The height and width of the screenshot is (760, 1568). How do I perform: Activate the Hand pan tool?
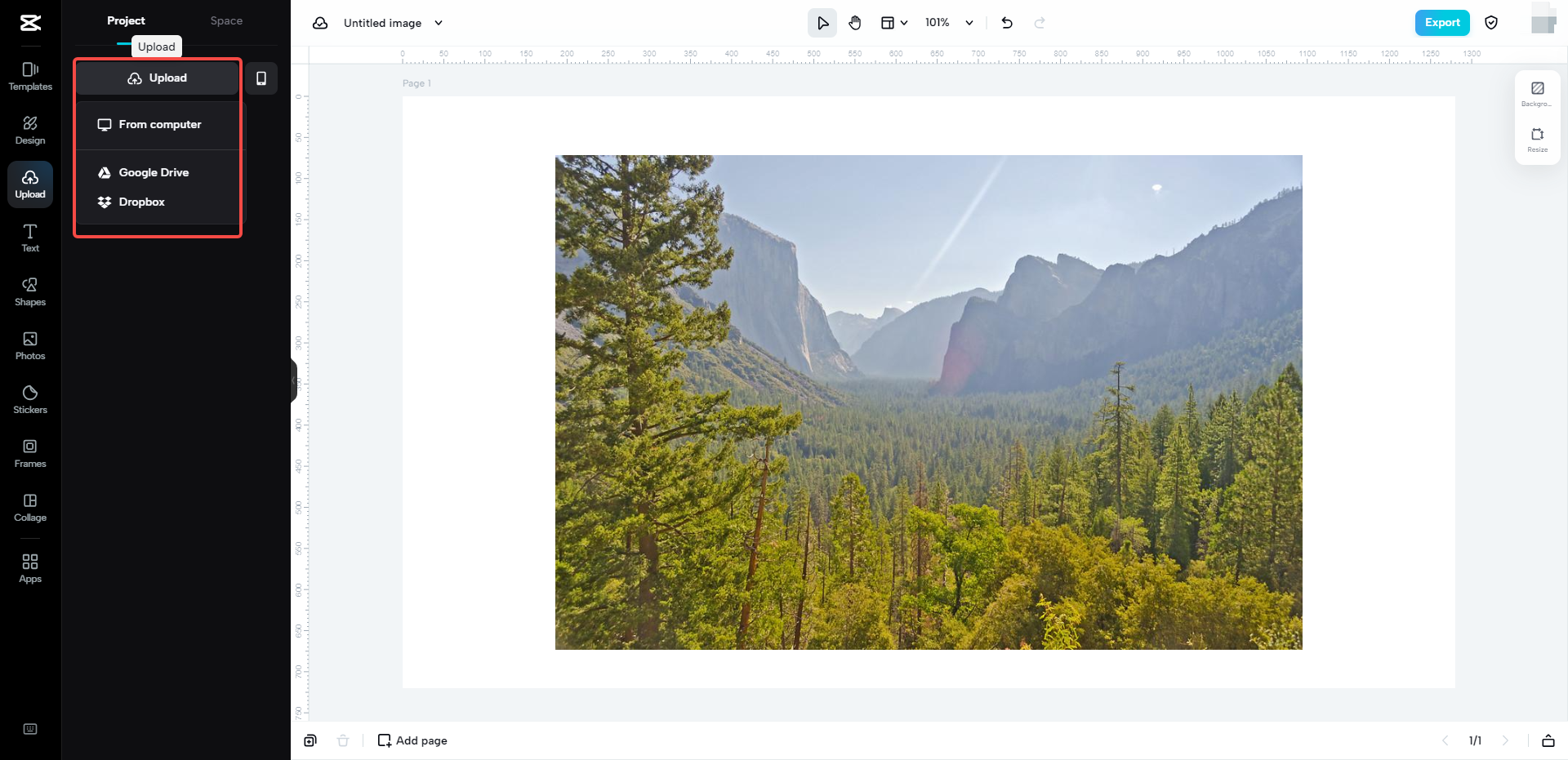pyautogui.click(x=855, y=23)
